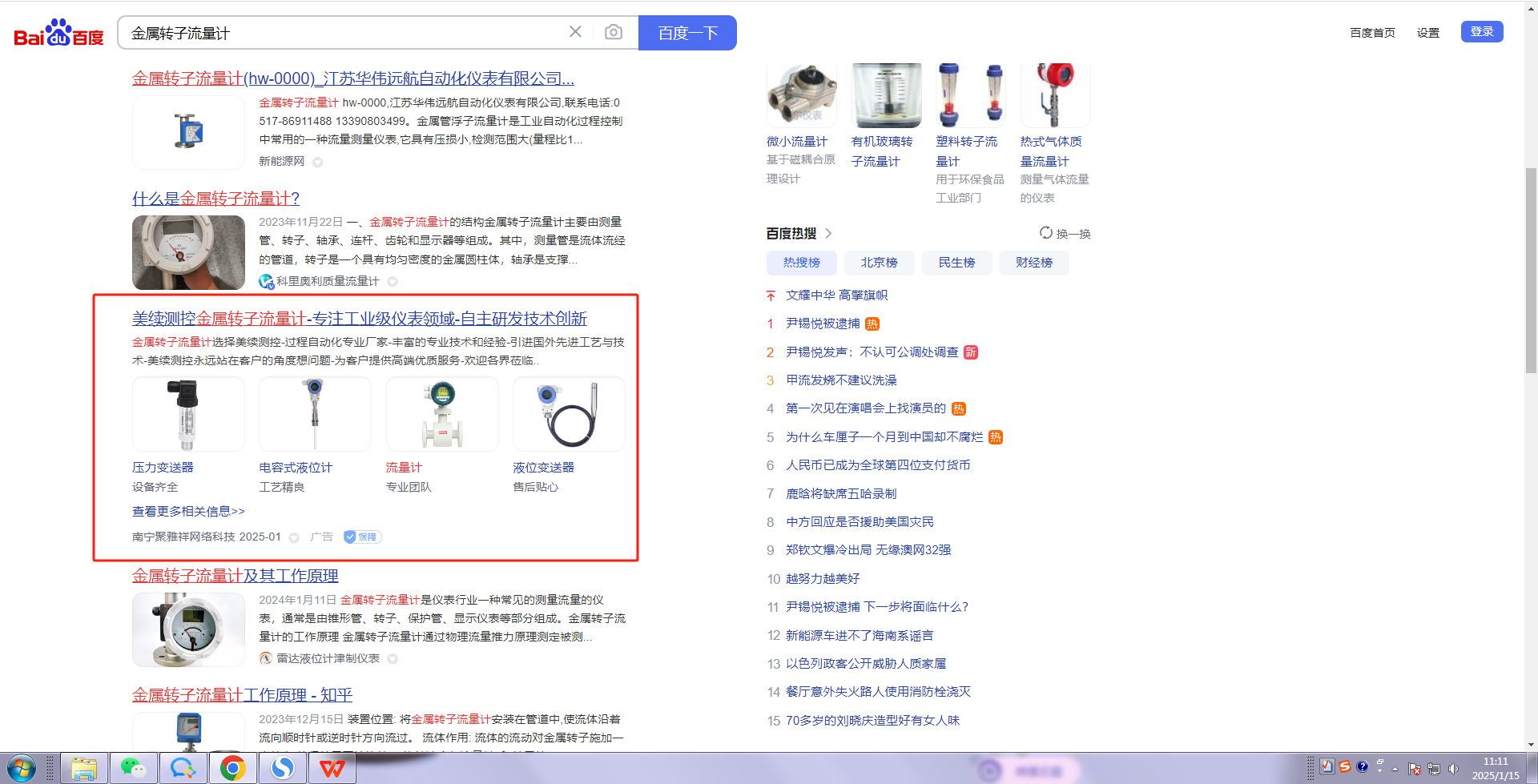Open the Baidu logo homepage link
1538x784 pixels.
tap(58, 33)
